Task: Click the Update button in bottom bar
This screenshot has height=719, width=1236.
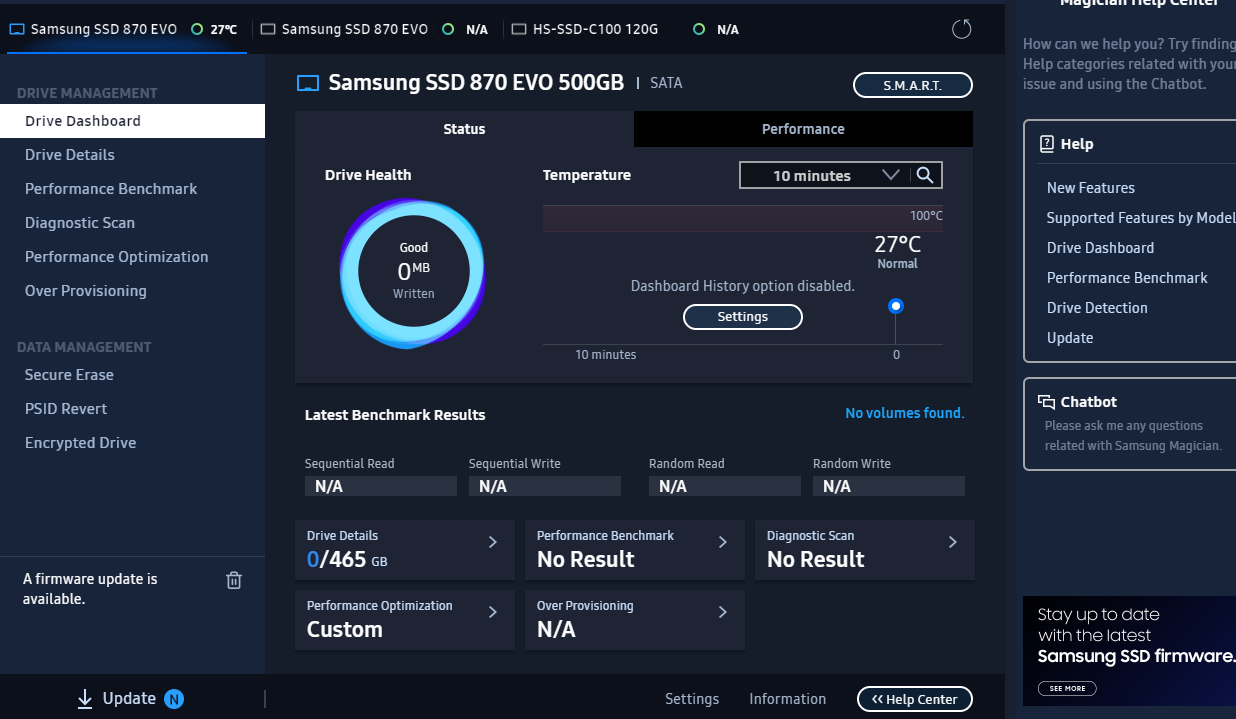Action: coord(130,699)
